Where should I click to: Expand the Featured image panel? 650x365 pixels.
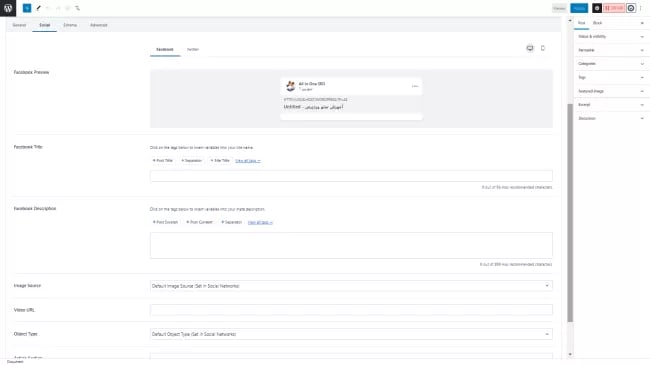pyautogui.click(x=611, y=91)
